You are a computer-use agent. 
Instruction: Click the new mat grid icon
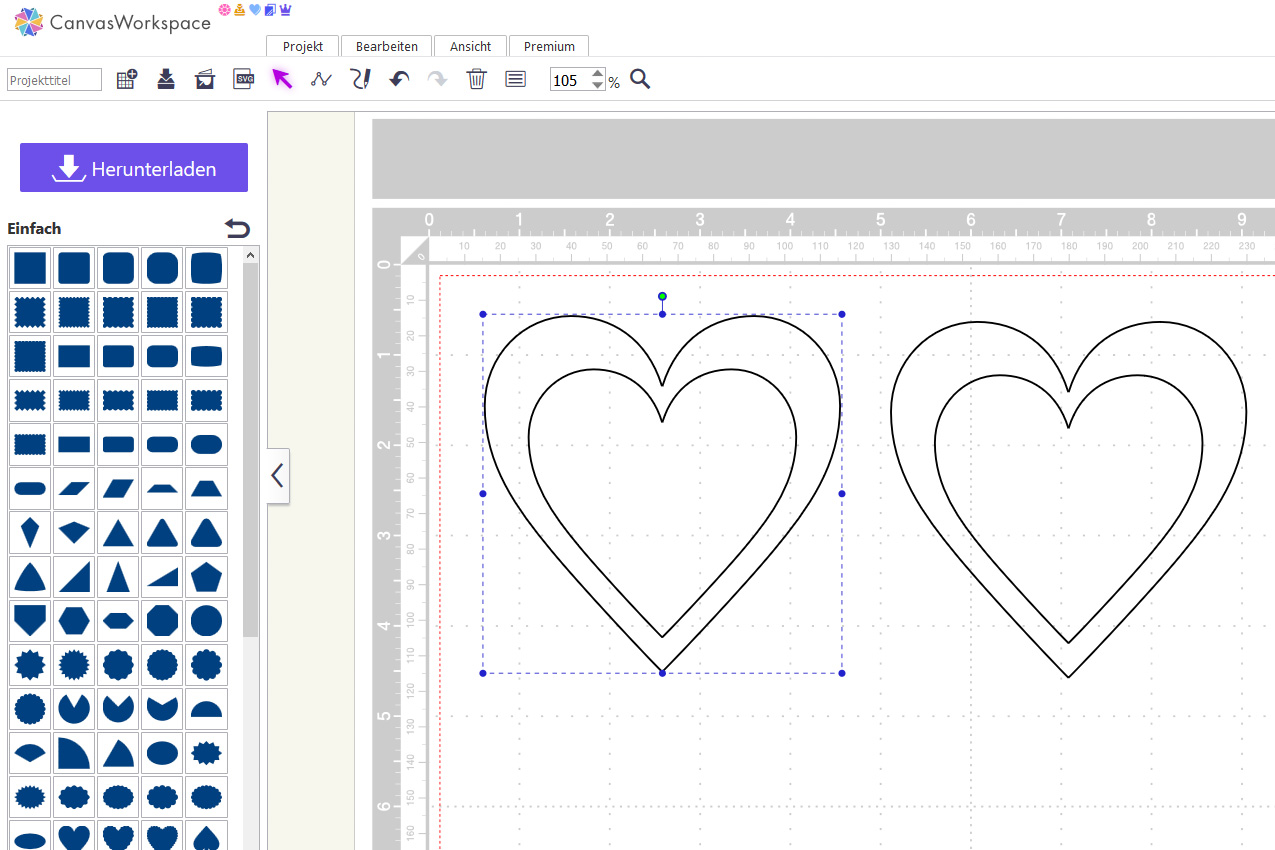(x=127, y=80)
